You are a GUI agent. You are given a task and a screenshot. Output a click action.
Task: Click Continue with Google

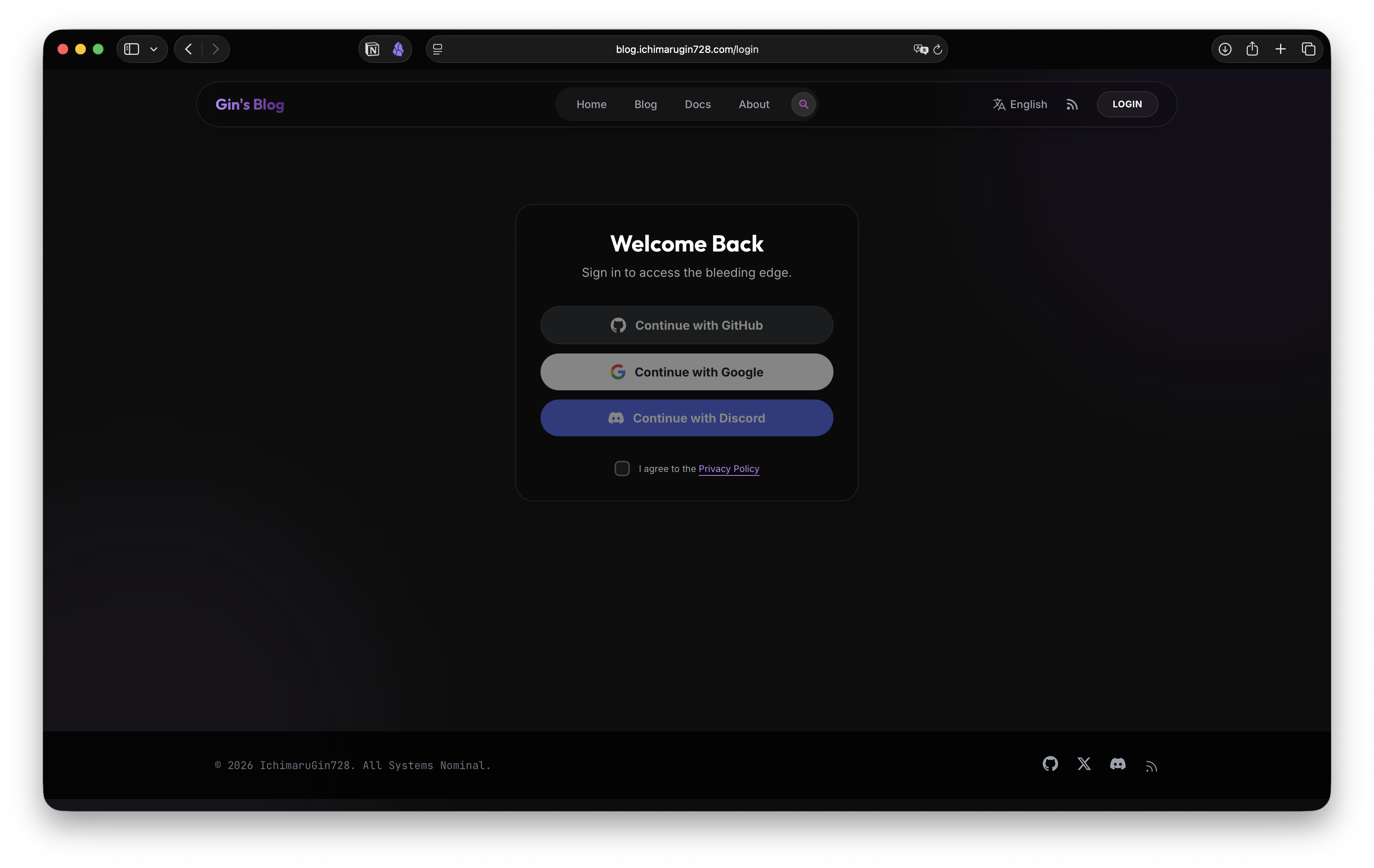687,372
